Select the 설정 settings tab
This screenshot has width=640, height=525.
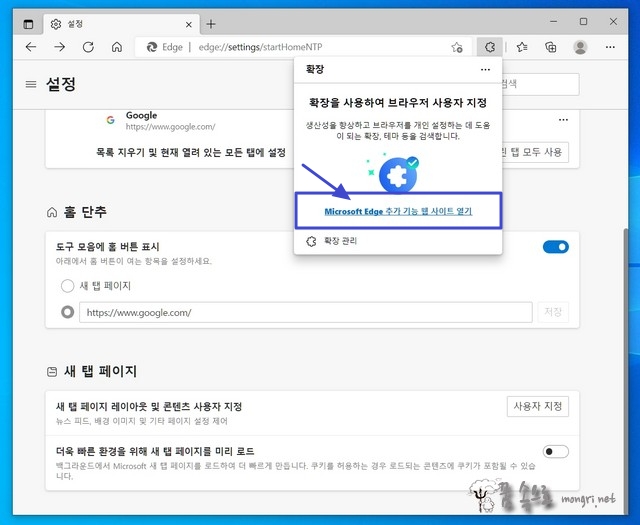(x=121, y=24)
